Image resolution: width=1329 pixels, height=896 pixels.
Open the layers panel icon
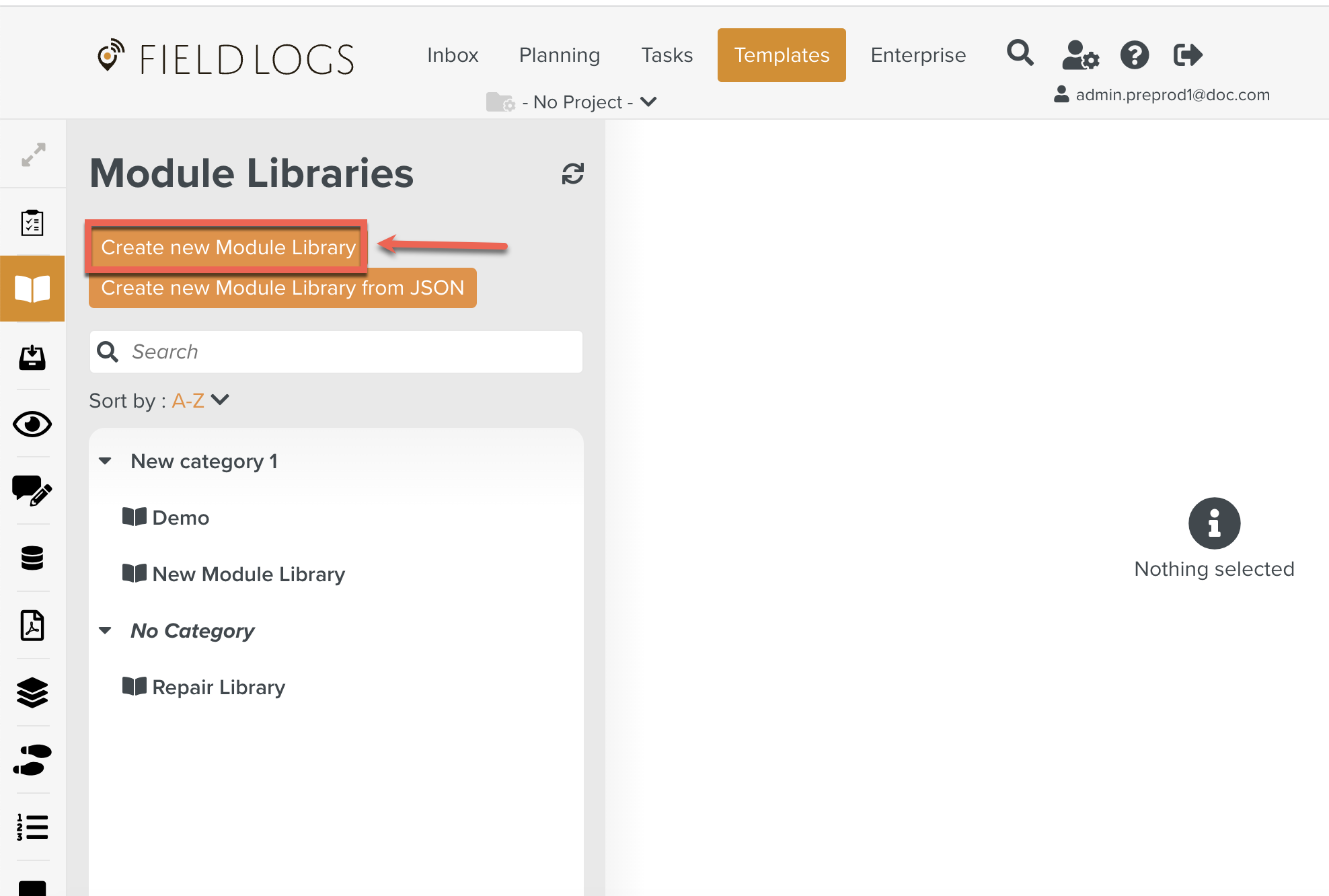pos(32,693)
